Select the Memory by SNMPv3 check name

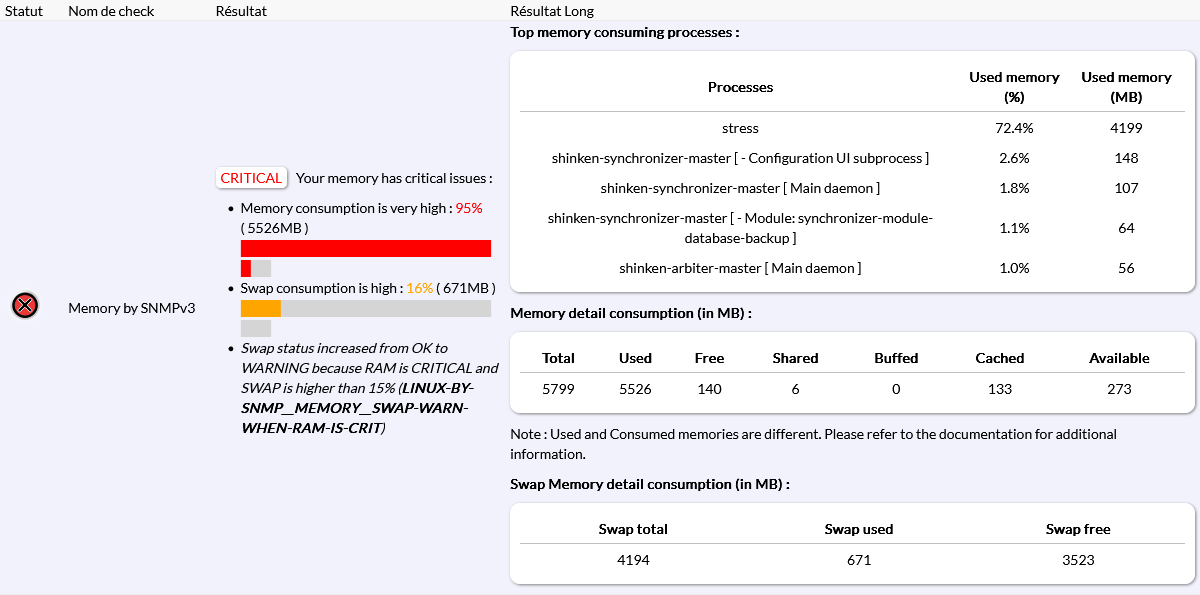coord(131,308)
